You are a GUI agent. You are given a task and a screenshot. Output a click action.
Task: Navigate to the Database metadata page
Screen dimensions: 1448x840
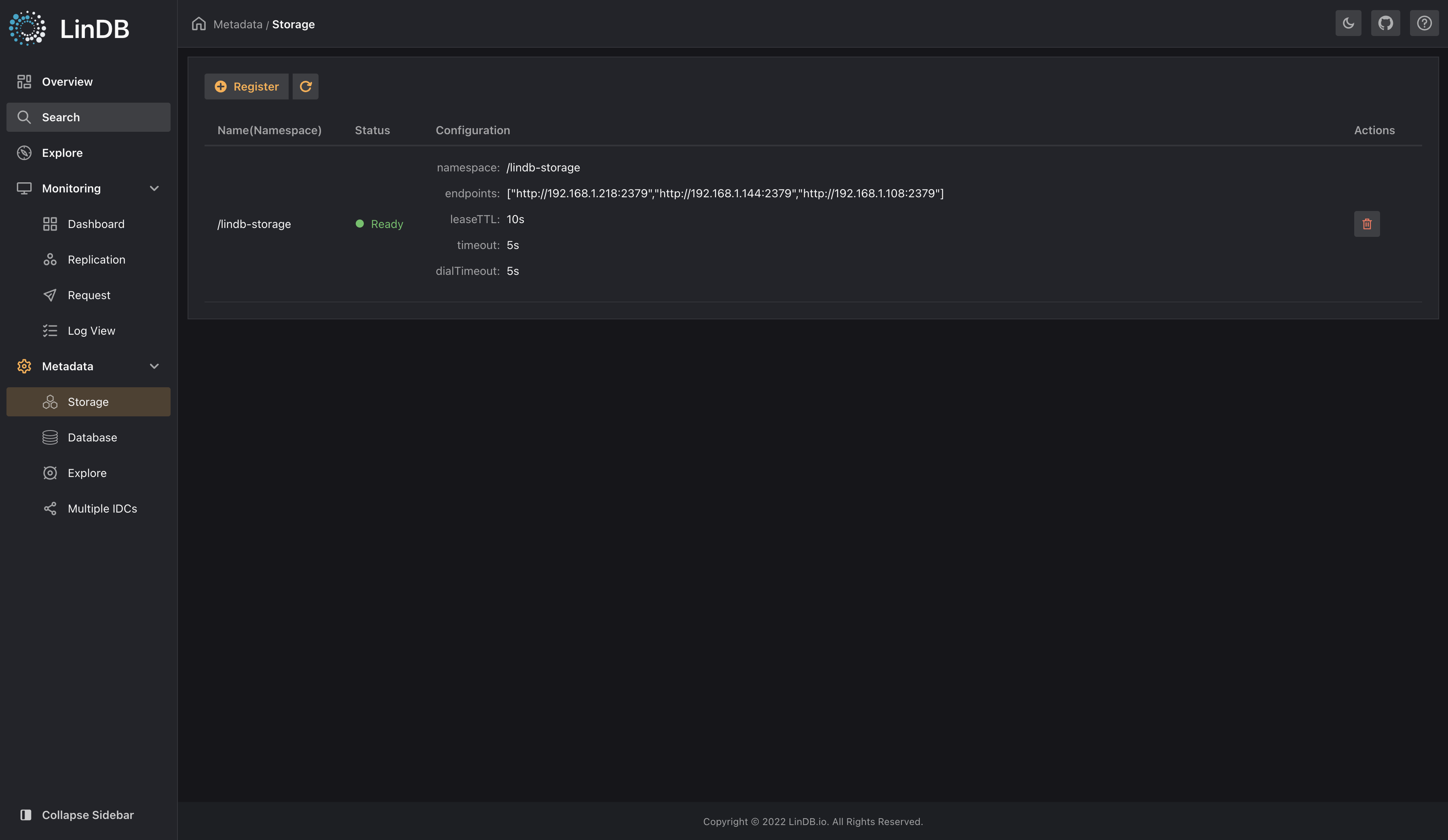tap(92, 437)
